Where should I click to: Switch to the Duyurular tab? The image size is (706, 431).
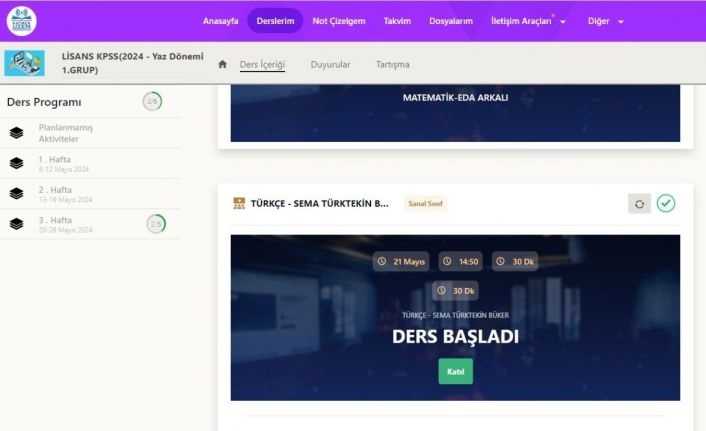(330, 64)
